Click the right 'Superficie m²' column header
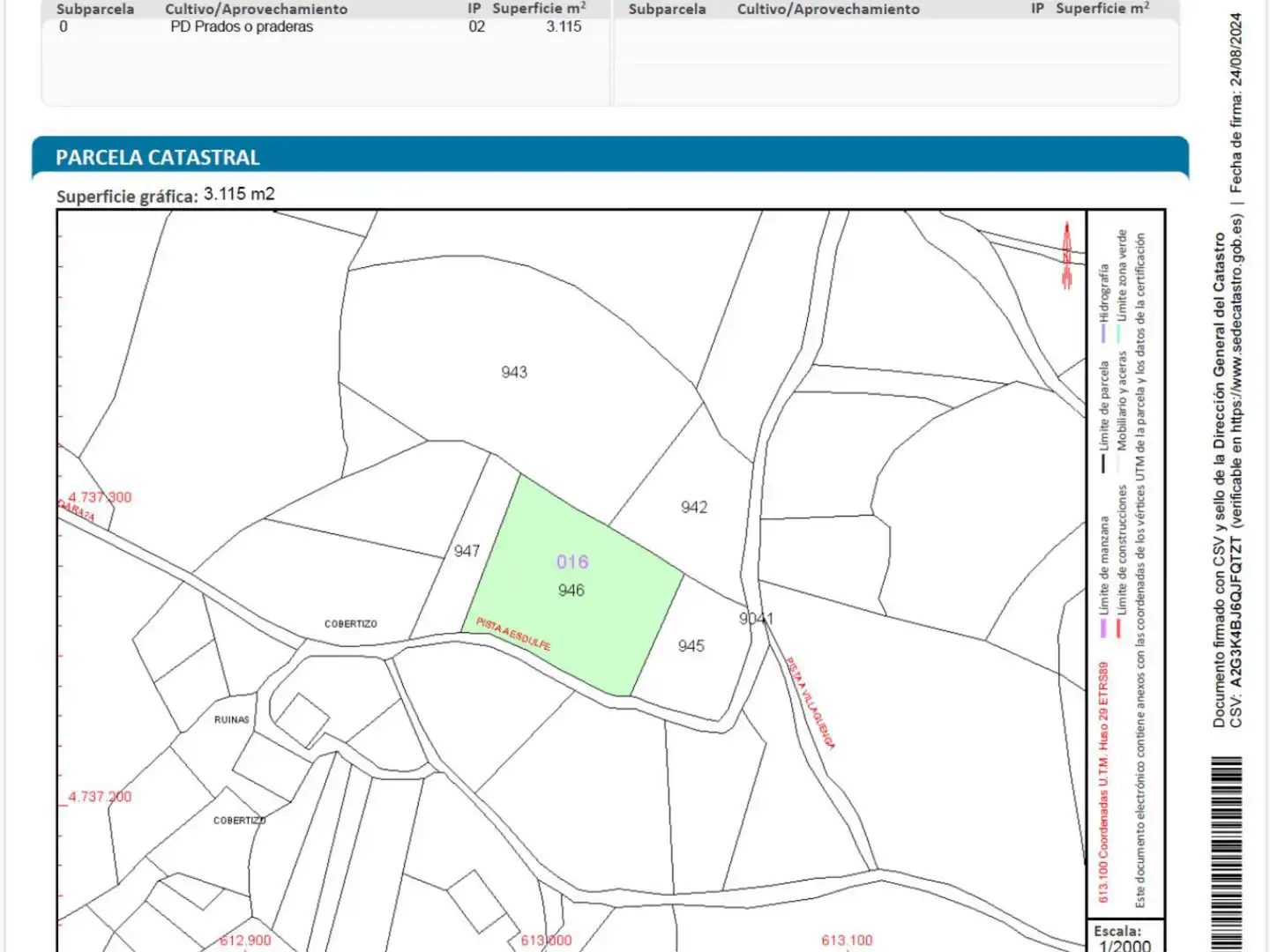 tap(1102, 8)
